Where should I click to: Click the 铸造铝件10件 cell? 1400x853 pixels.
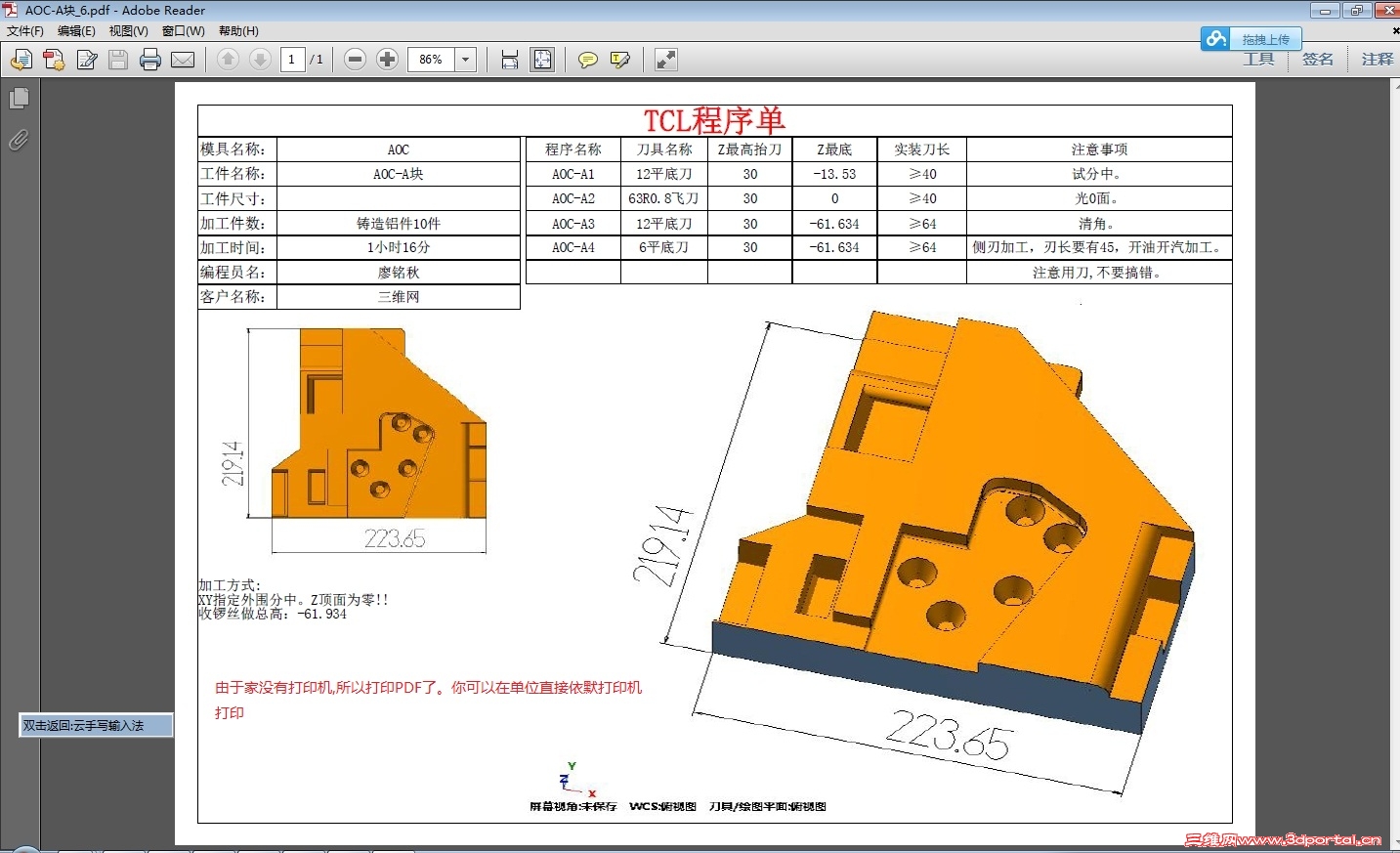399,224
